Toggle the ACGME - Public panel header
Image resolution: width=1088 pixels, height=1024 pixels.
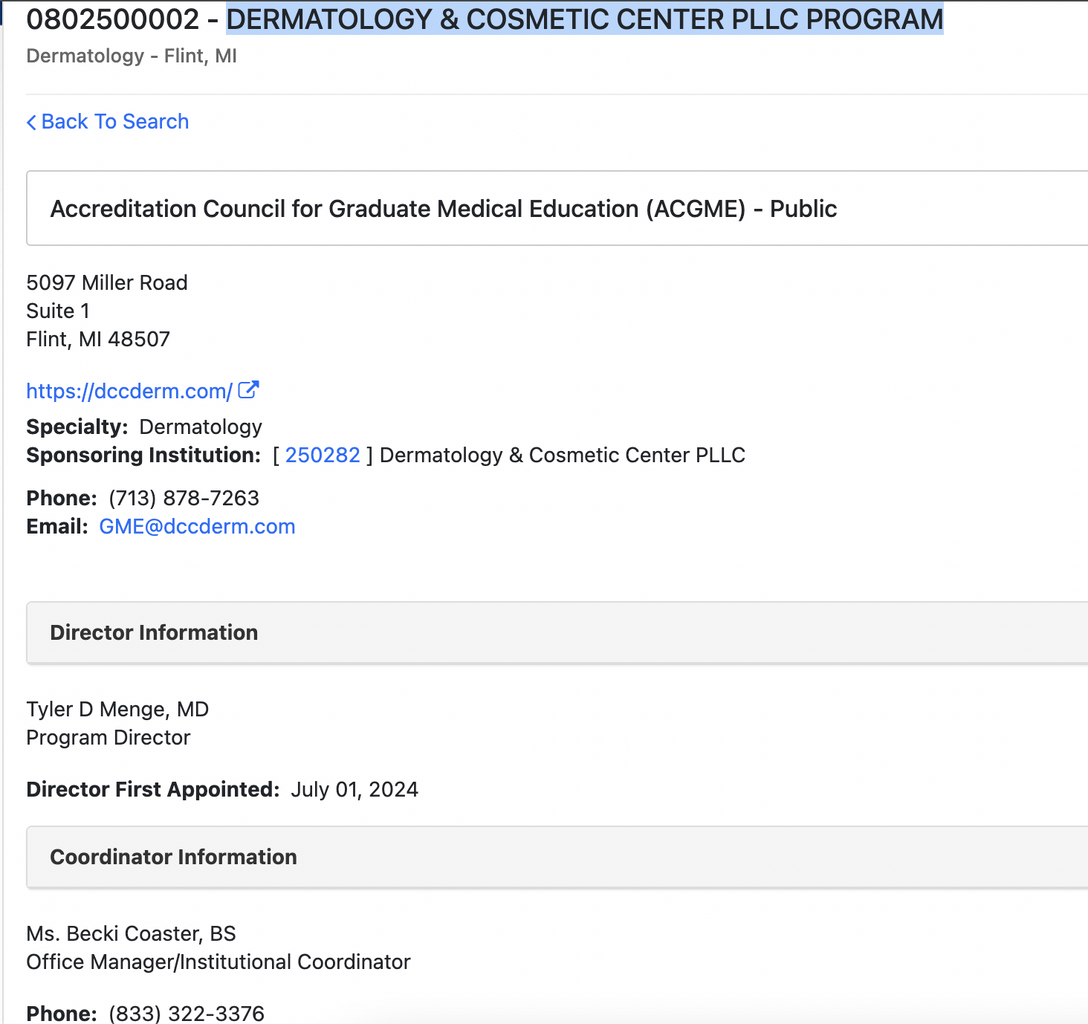click(443, 209)
